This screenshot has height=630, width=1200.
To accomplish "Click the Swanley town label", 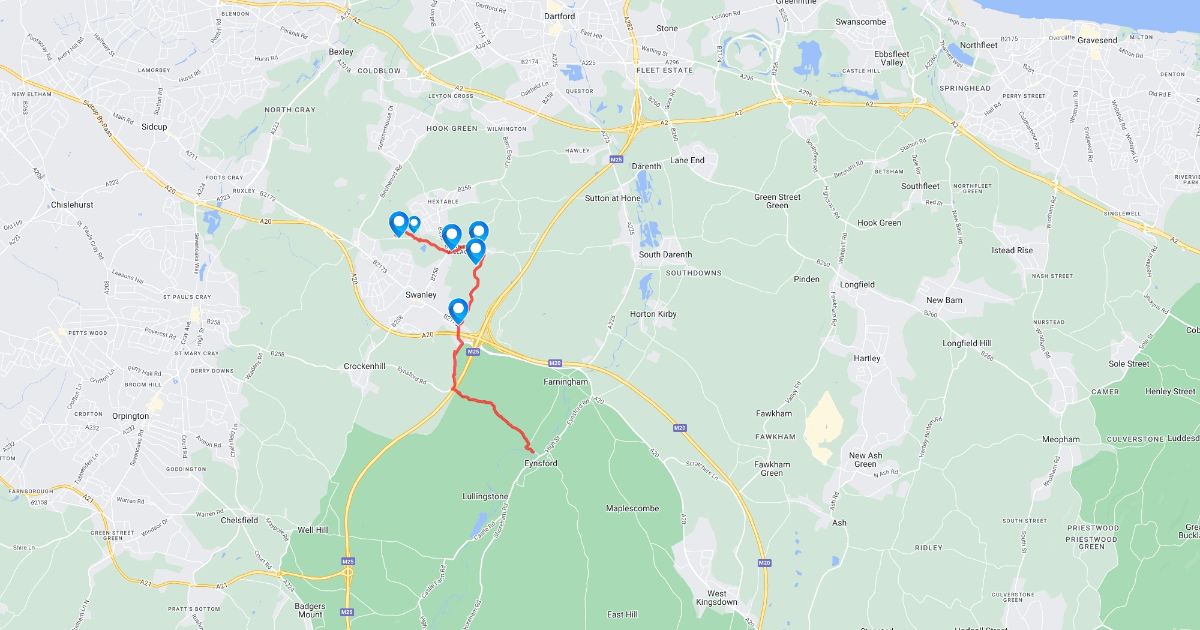I will [421, 295].
